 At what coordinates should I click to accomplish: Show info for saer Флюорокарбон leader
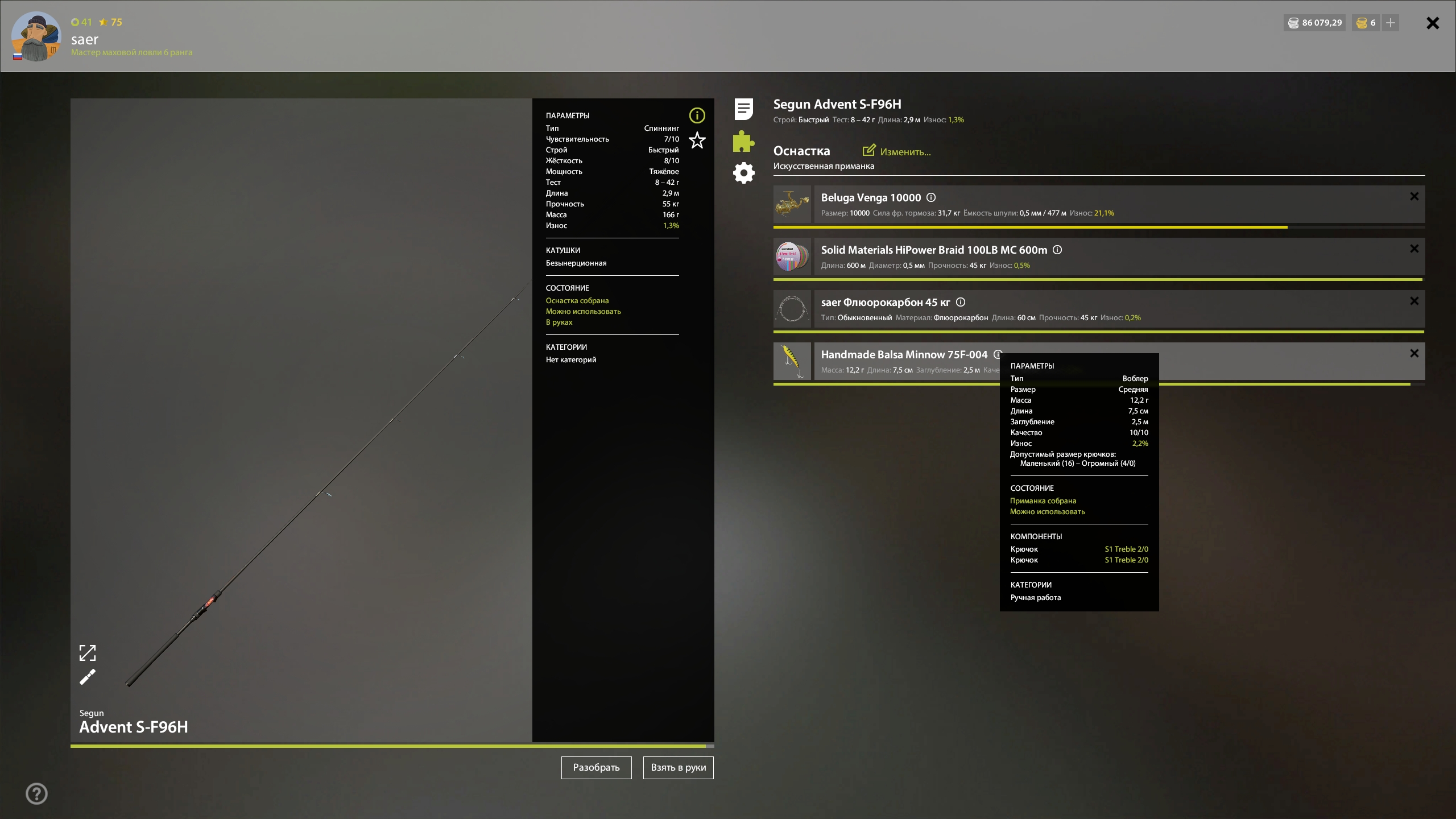click(961, 302)
